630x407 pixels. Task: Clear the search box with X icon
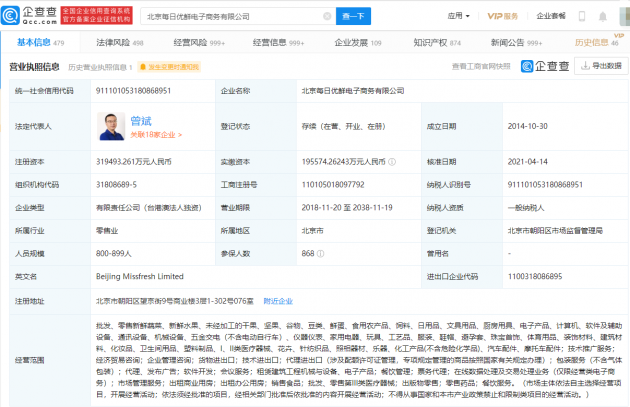[327, 16]
